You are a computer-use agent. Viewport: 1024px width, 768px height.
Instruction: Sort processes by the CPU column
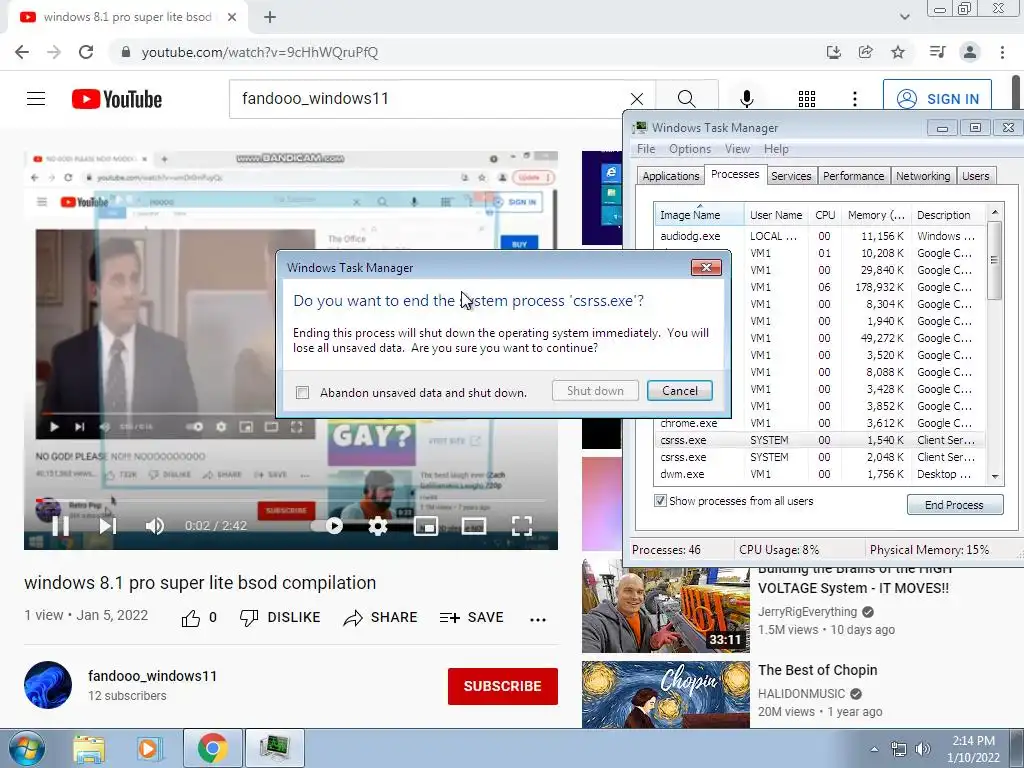coord(825,215)
